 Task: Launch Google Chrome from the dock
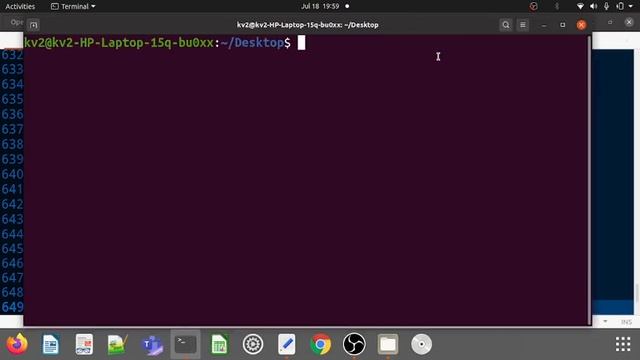pos(320,344)
